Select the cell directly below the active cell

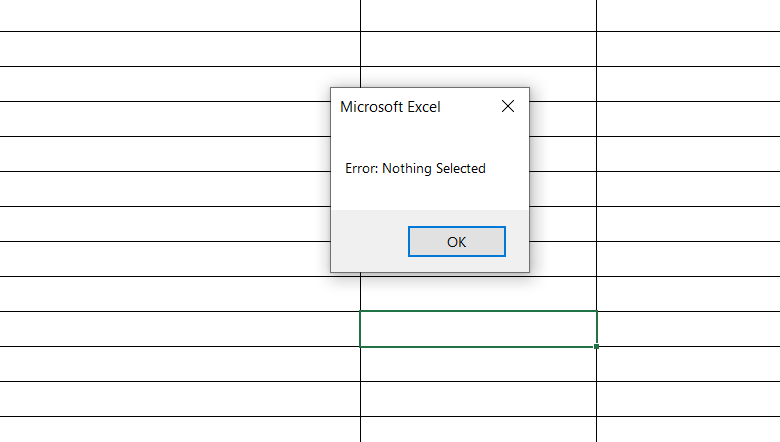[478, 364]
